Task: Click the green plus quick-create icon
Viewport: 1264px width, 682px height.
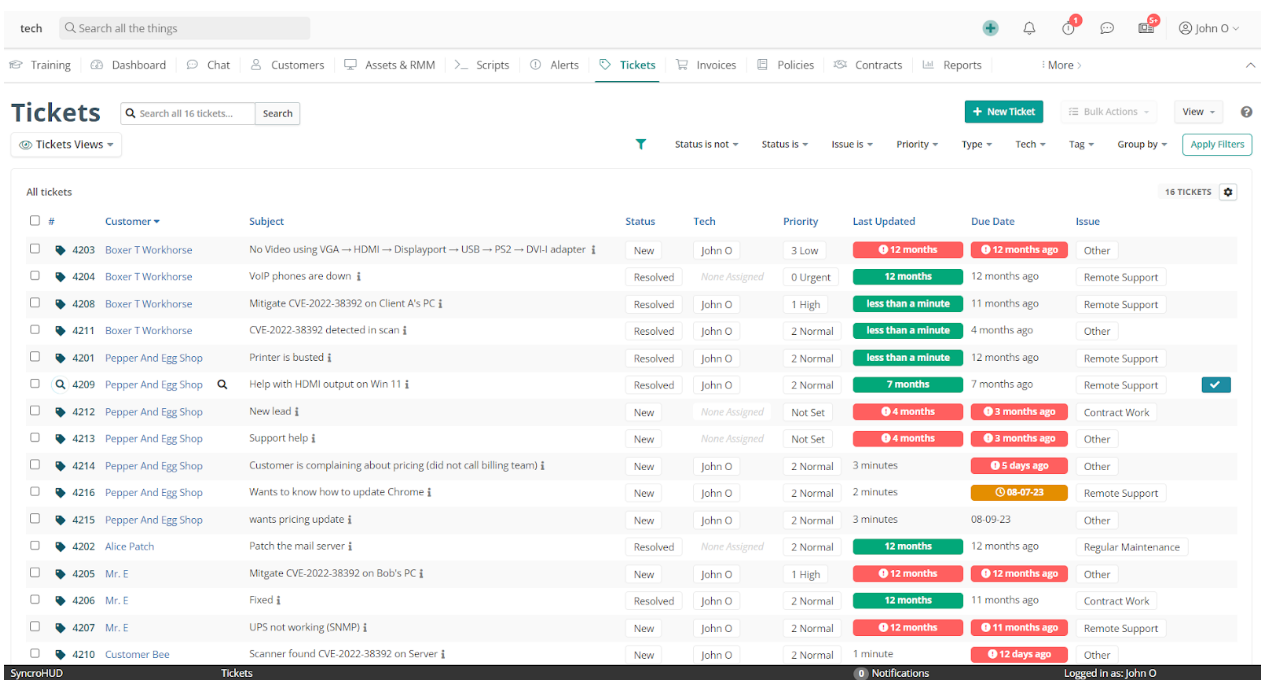Action: click(990, 28)
